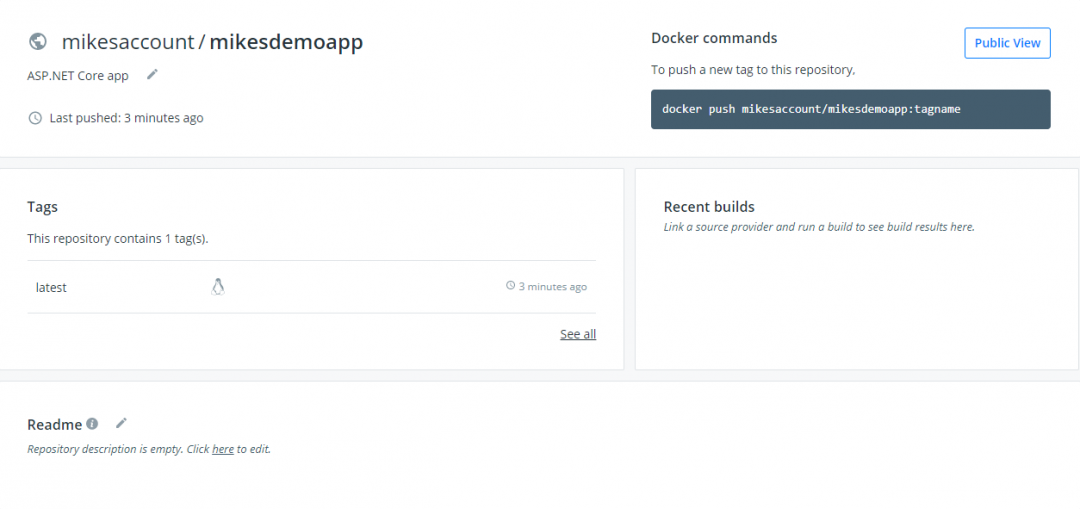Click the docker push command box

coord(850,109)
